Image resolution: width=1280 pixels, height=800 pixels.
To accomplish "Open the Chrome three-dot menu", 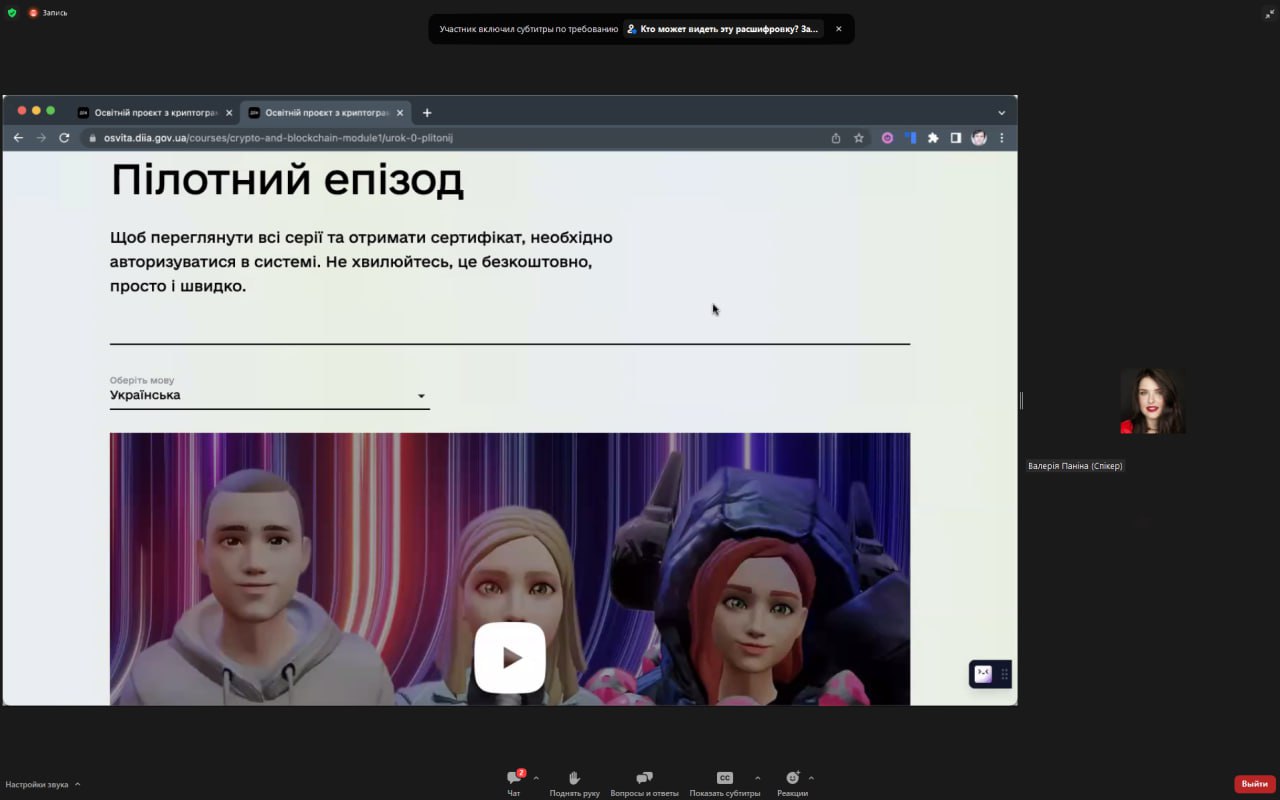I will coord(1001,138).
